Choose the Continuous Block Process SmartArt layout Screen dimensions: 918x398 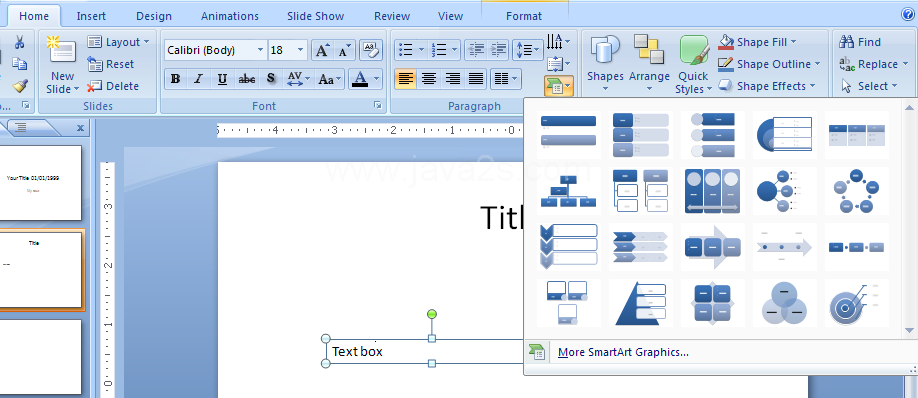pyautogui.click(x=713, y=247)
